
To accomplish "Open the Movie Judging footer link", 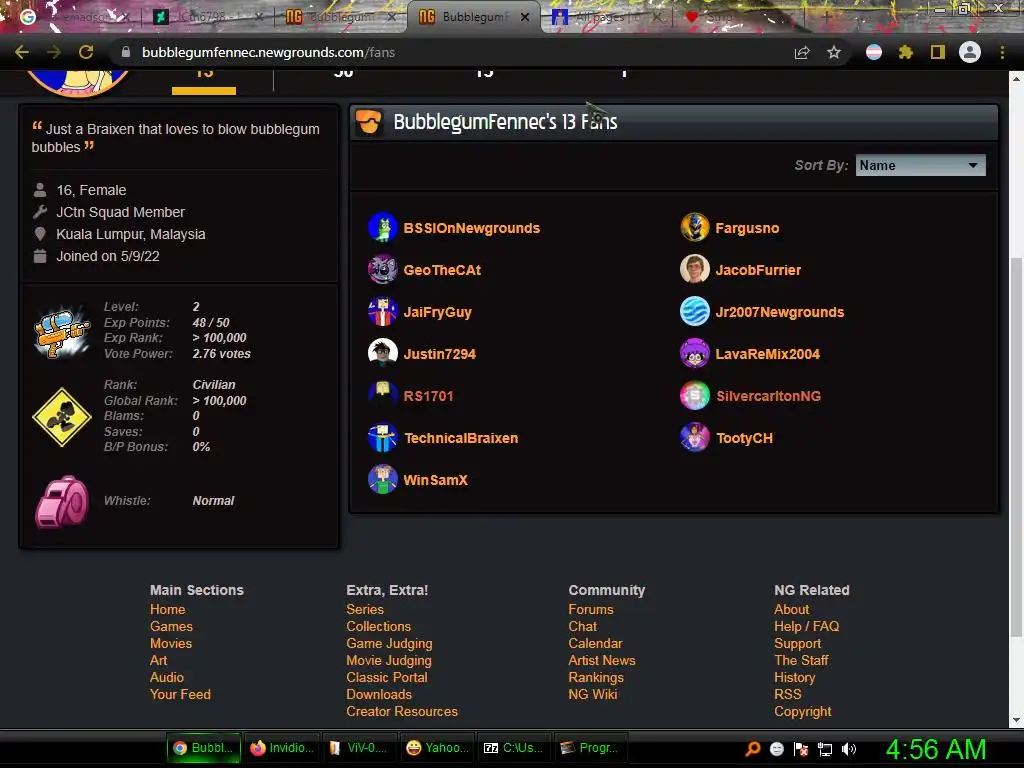I will 389,660.
